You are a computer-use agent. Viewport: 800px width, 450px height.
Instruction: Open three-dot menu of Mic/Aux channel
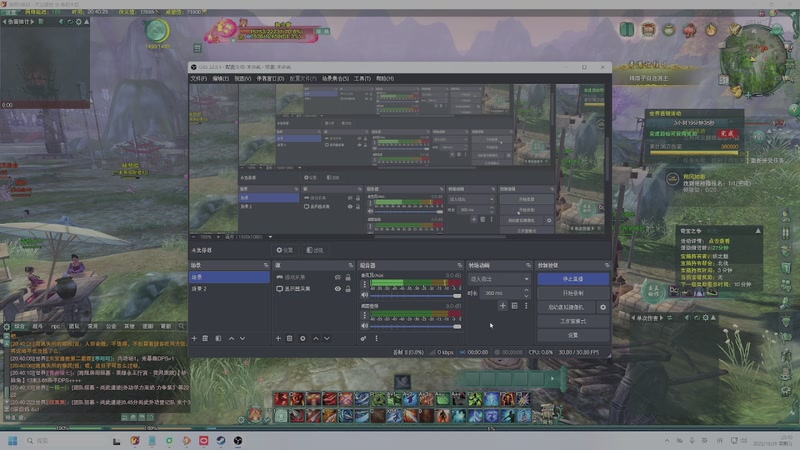click(365, 285)
